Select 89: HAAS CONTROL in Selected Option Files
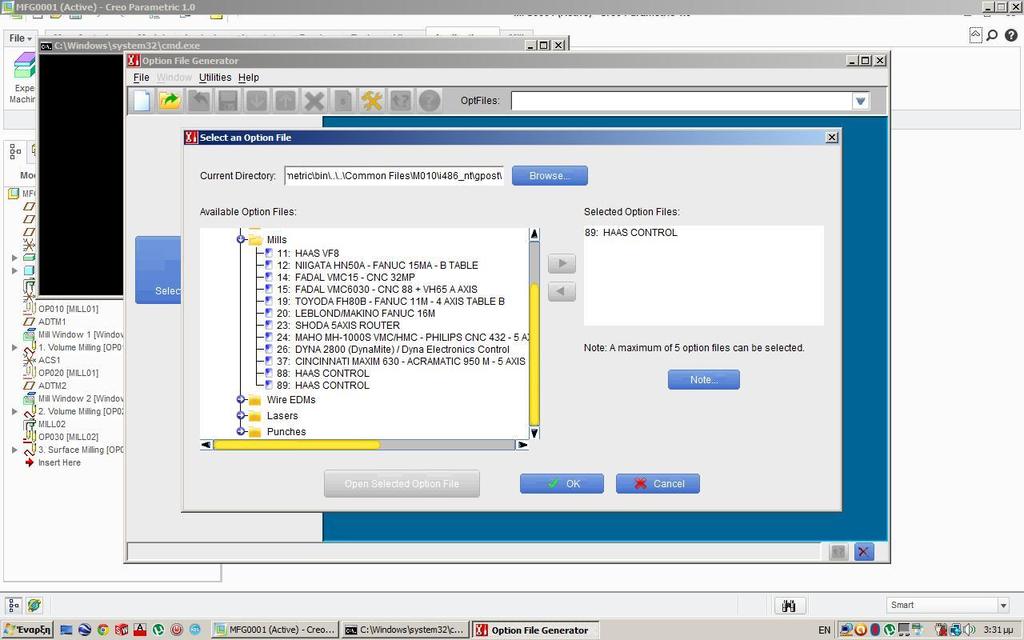 (x=631, y=232)
